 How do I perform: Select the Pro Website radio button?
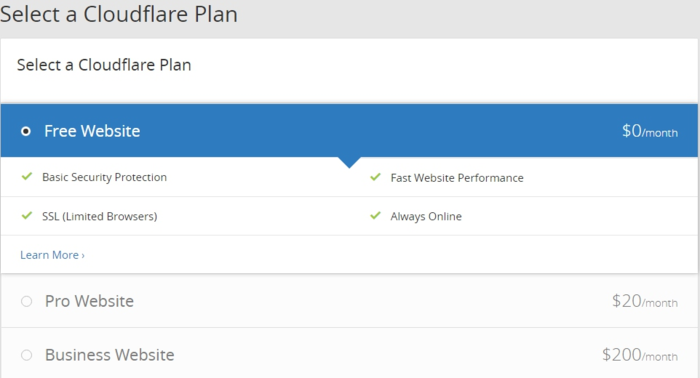tap(26, 301)
